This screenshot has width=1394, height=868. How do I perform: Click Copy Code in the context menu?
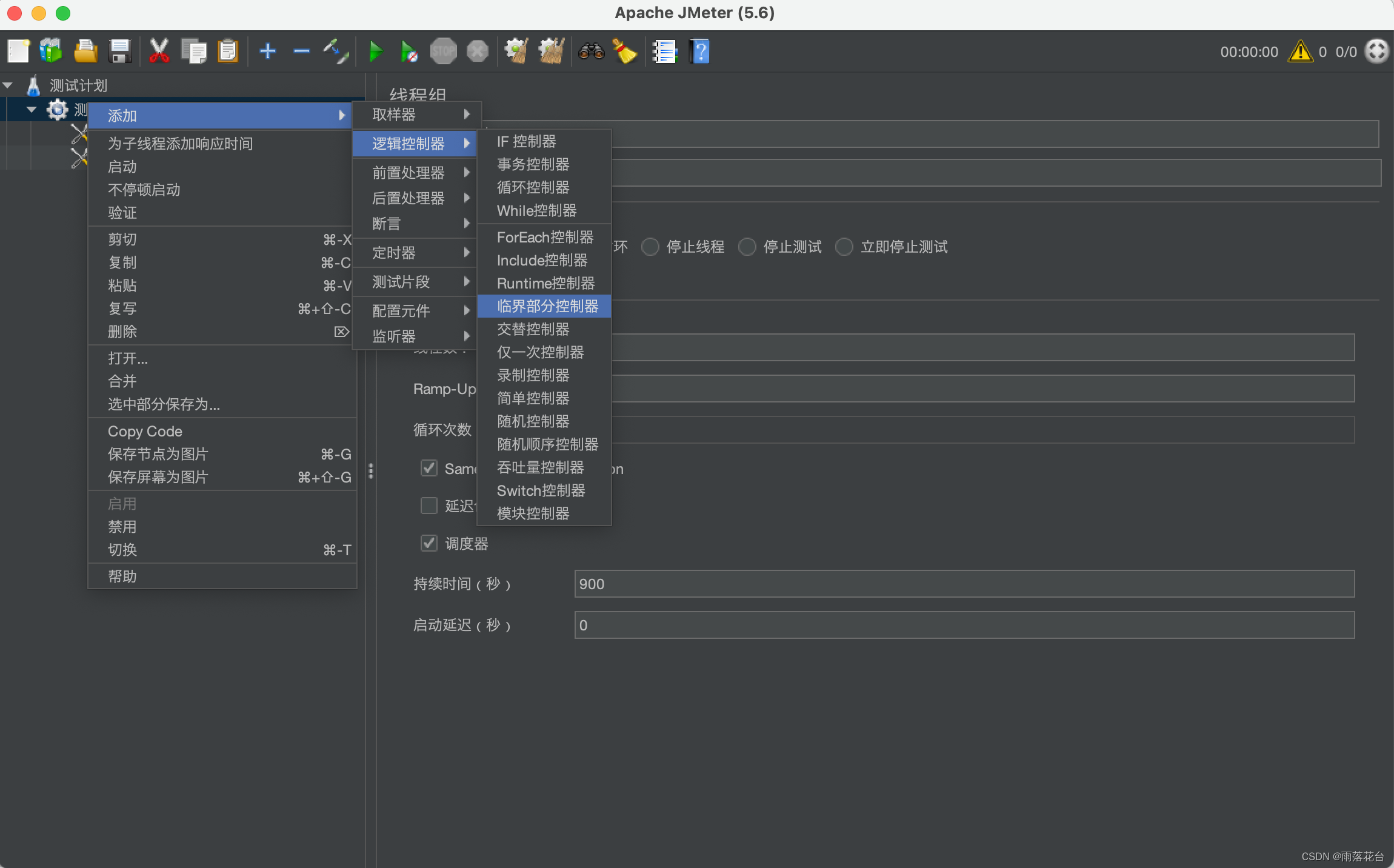(x=145, y=431)
